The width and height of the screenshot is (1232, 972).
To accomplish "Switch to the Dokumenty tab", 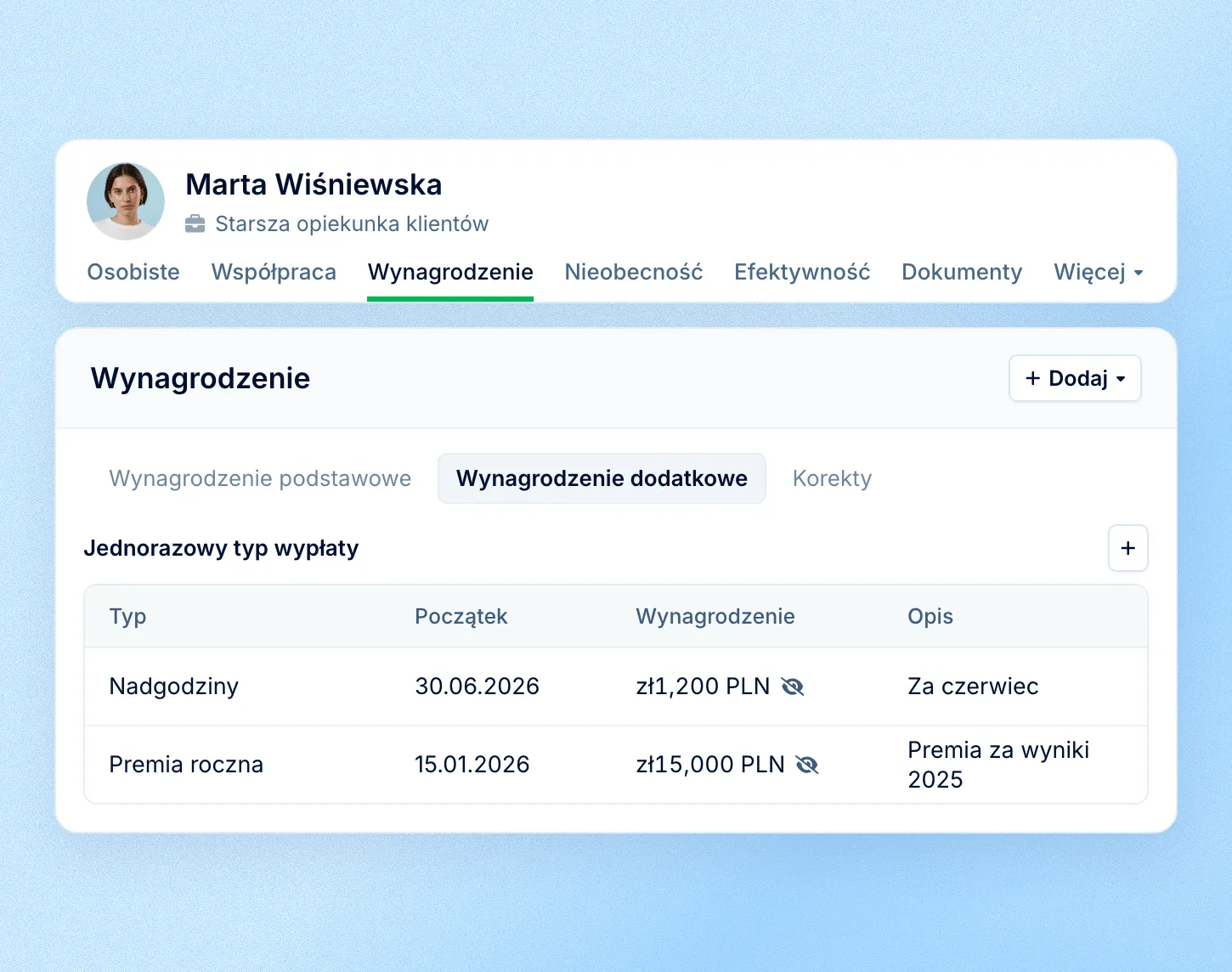I will tap(962, 272).
